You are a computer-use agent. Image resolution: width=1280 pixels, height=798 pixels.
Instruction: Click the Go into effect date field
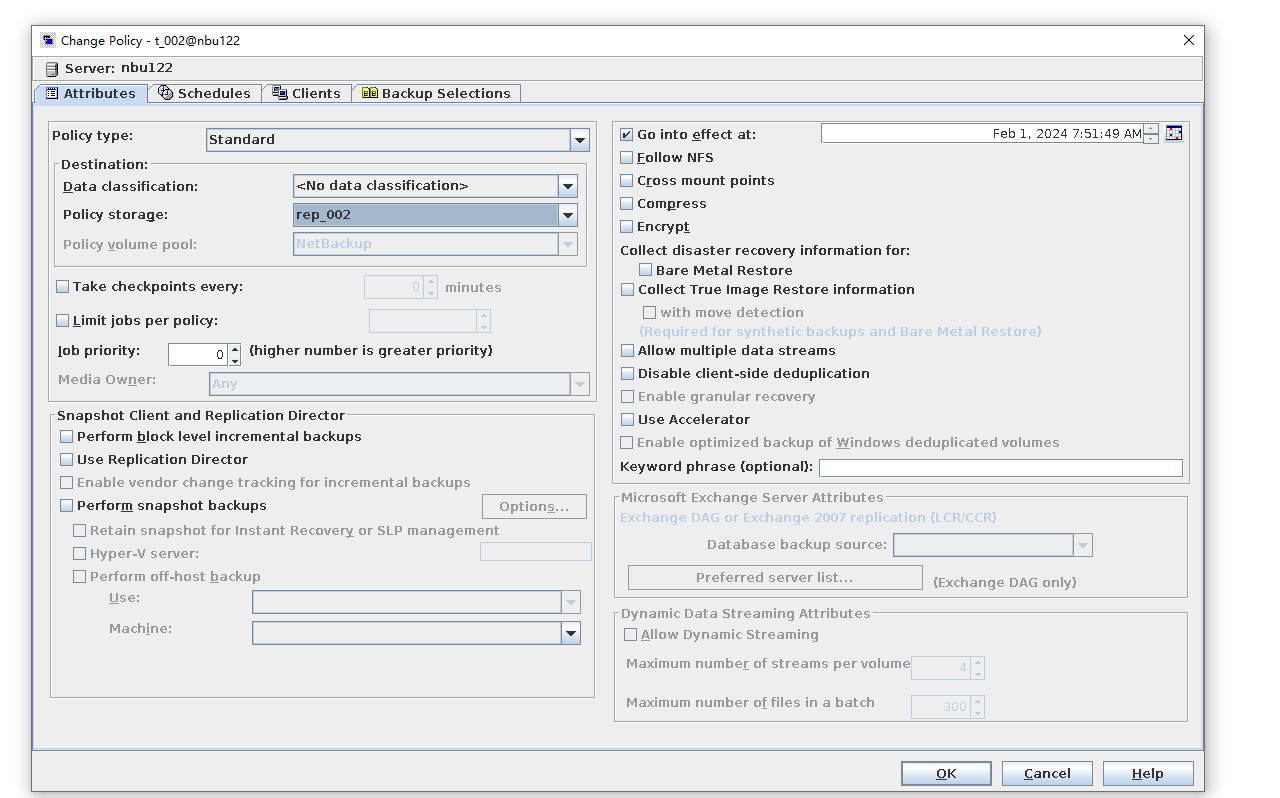tap(982, 133)
